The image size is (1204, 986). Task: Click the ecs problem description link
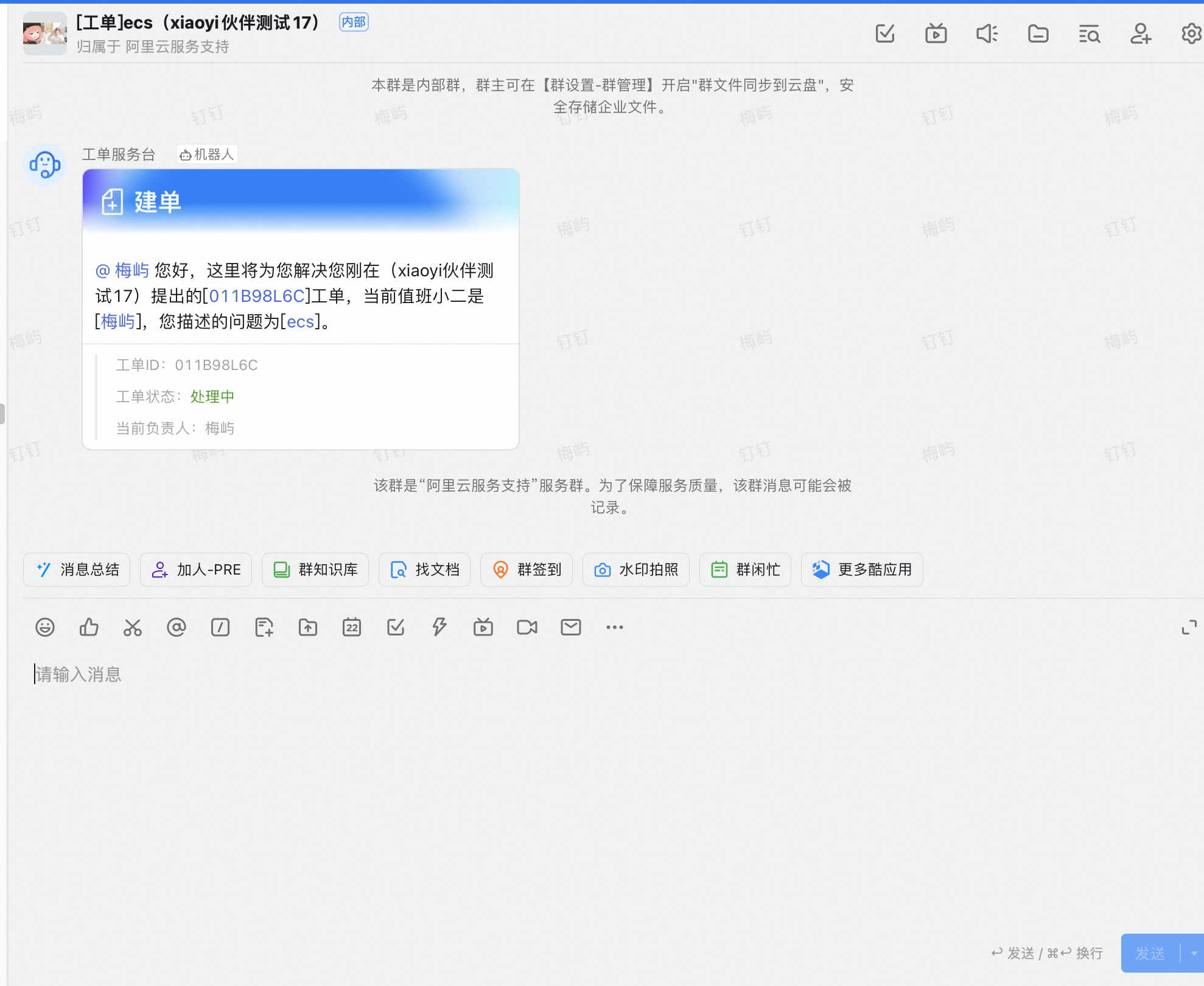coord(301,321)
